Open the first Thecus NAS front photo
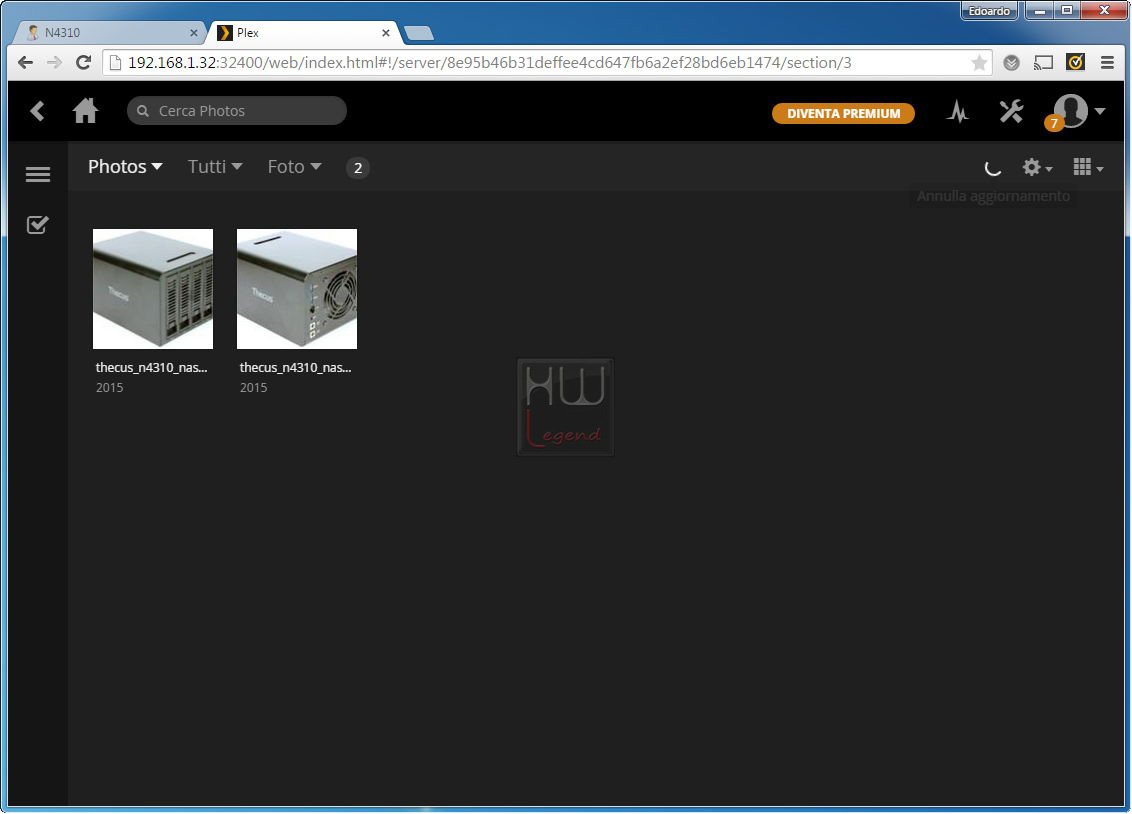 pos(153,289)
